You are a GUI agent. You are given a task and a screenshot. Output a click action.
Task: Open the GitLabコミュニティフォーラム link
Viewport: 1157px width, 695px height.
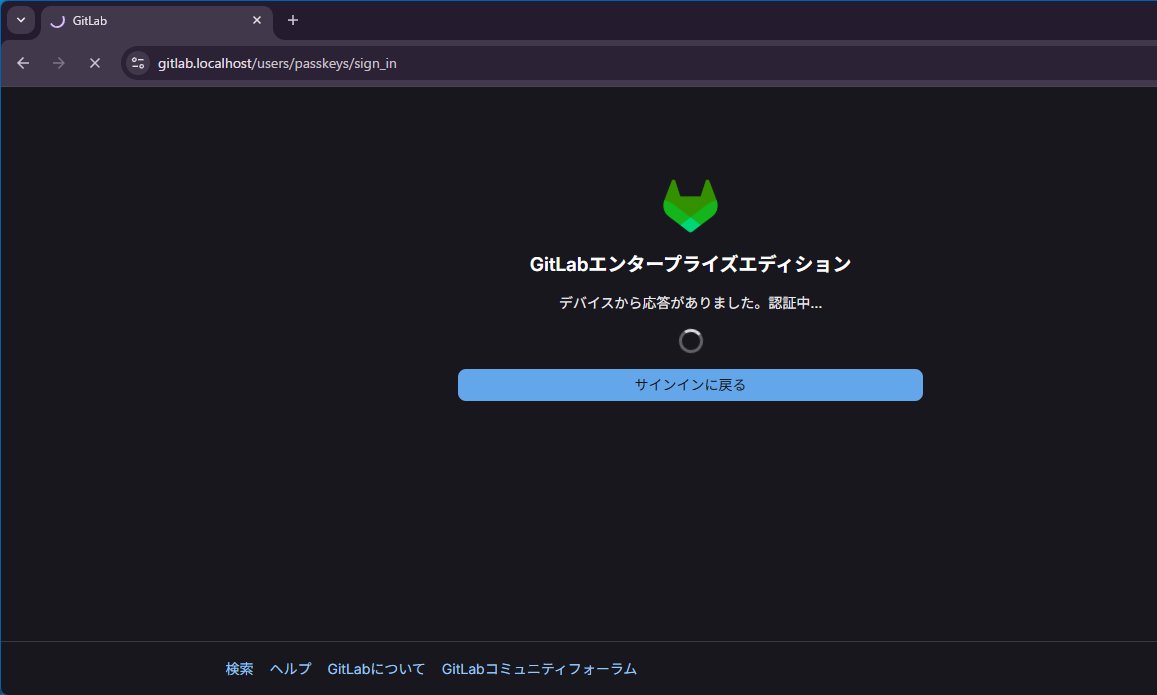tap(539, 669)
